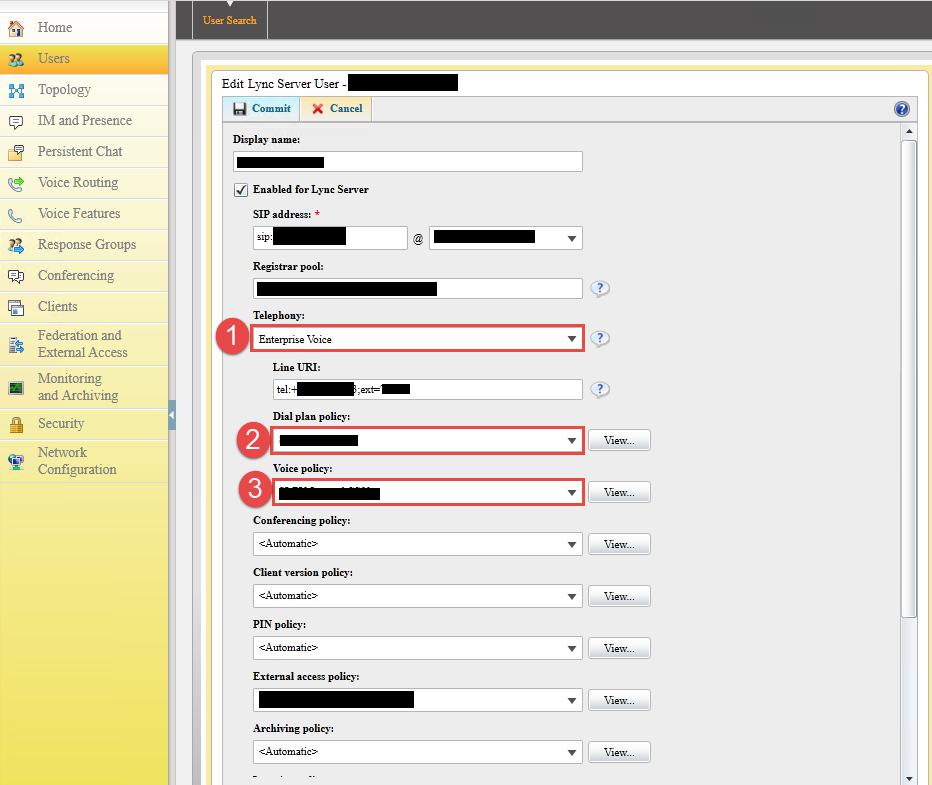Image resolution: width=932 pixels, height=785 pixels.
Task: Open the Archiving policy dropdown
Action: click(417, 752)
